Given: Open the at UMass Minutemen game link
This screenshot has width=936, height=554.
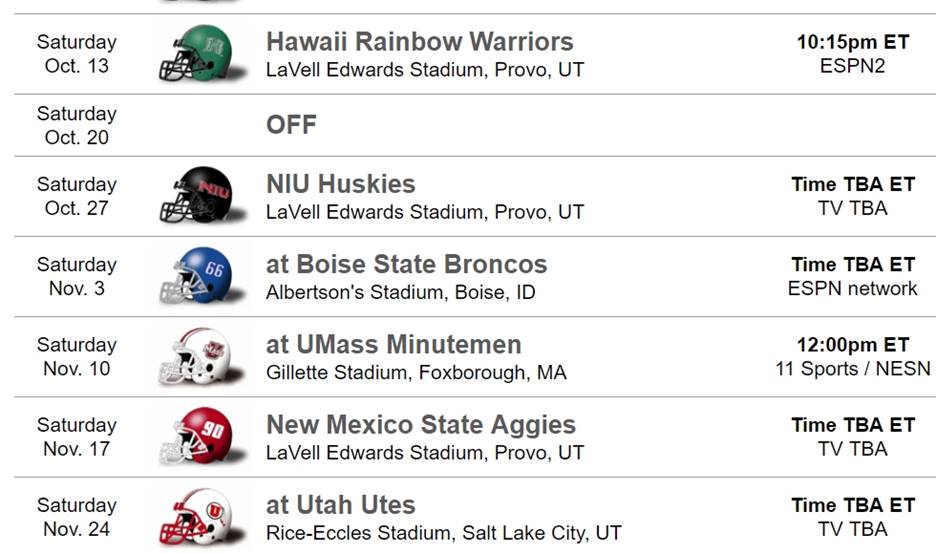Looking at the screenshot, I should [x=393, y=344].
